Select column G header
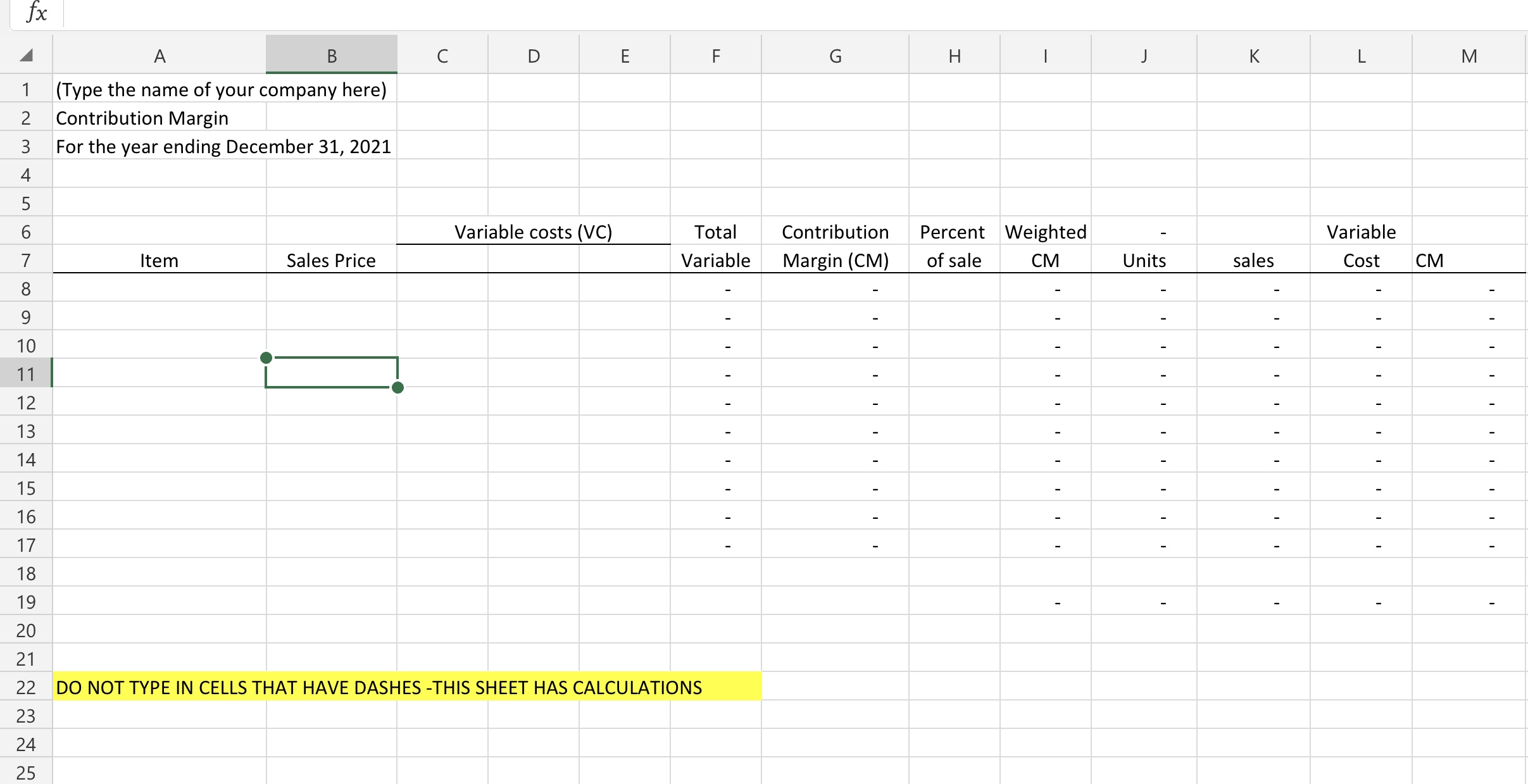1528x784 pixels. coord(835,56)
